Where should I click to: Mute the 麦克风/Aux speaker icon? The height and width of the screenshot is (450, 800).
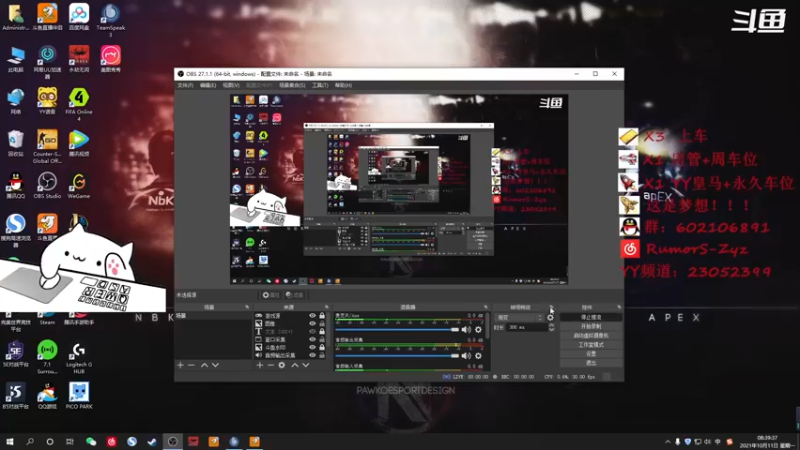(x=466, y=330)
